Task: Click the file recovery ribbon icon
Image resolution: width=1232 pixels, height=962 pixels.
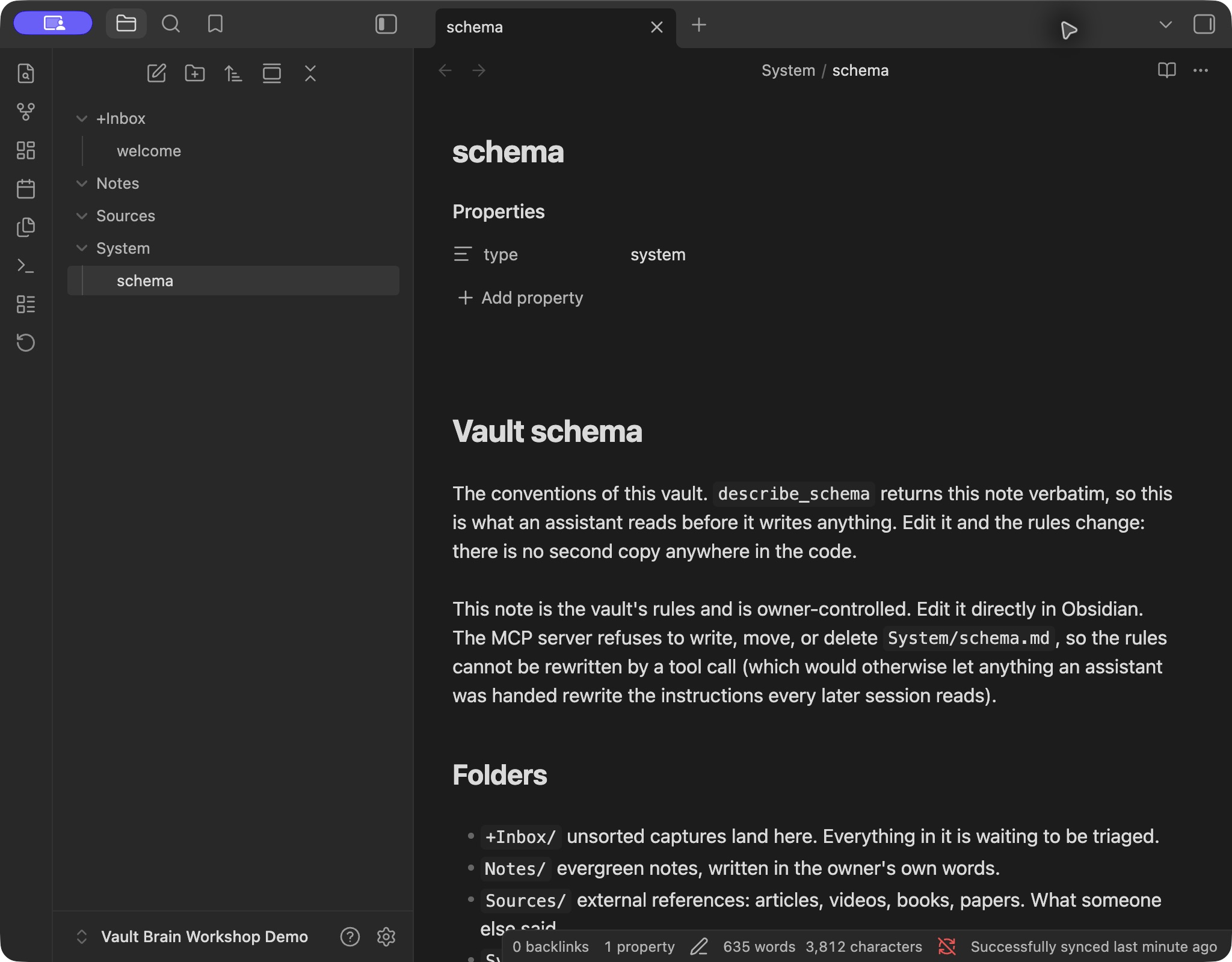Action: click(26, 343)
